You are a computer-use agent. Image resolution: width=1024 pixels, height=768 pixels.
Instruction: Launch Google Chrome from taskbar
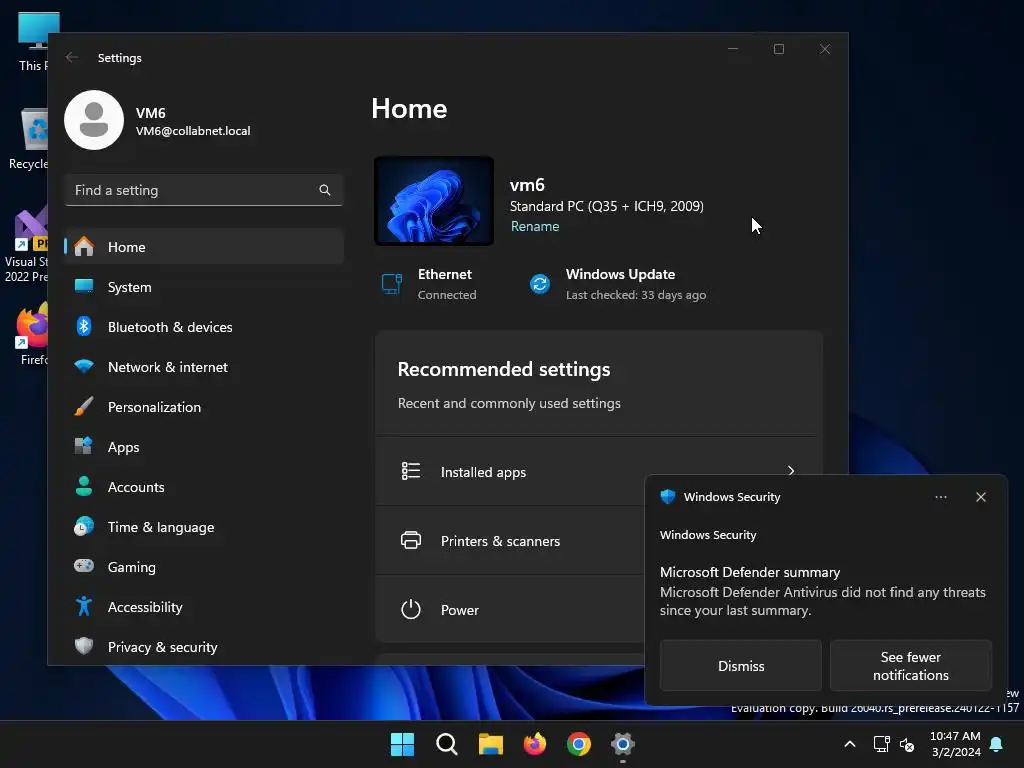point(579,744)
